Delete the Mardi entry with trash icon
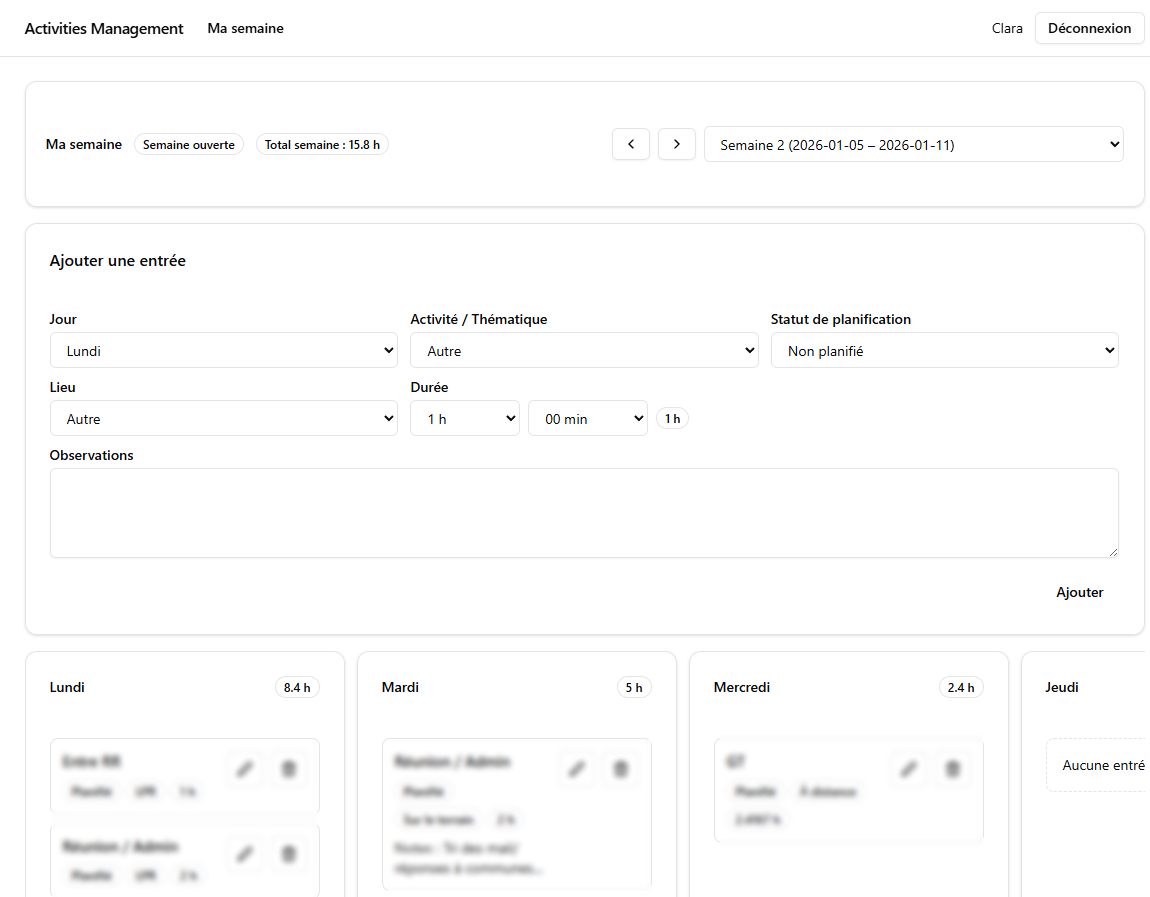Image resolution: width=1150 pixels, height=897 pixels. coord(621,769)
